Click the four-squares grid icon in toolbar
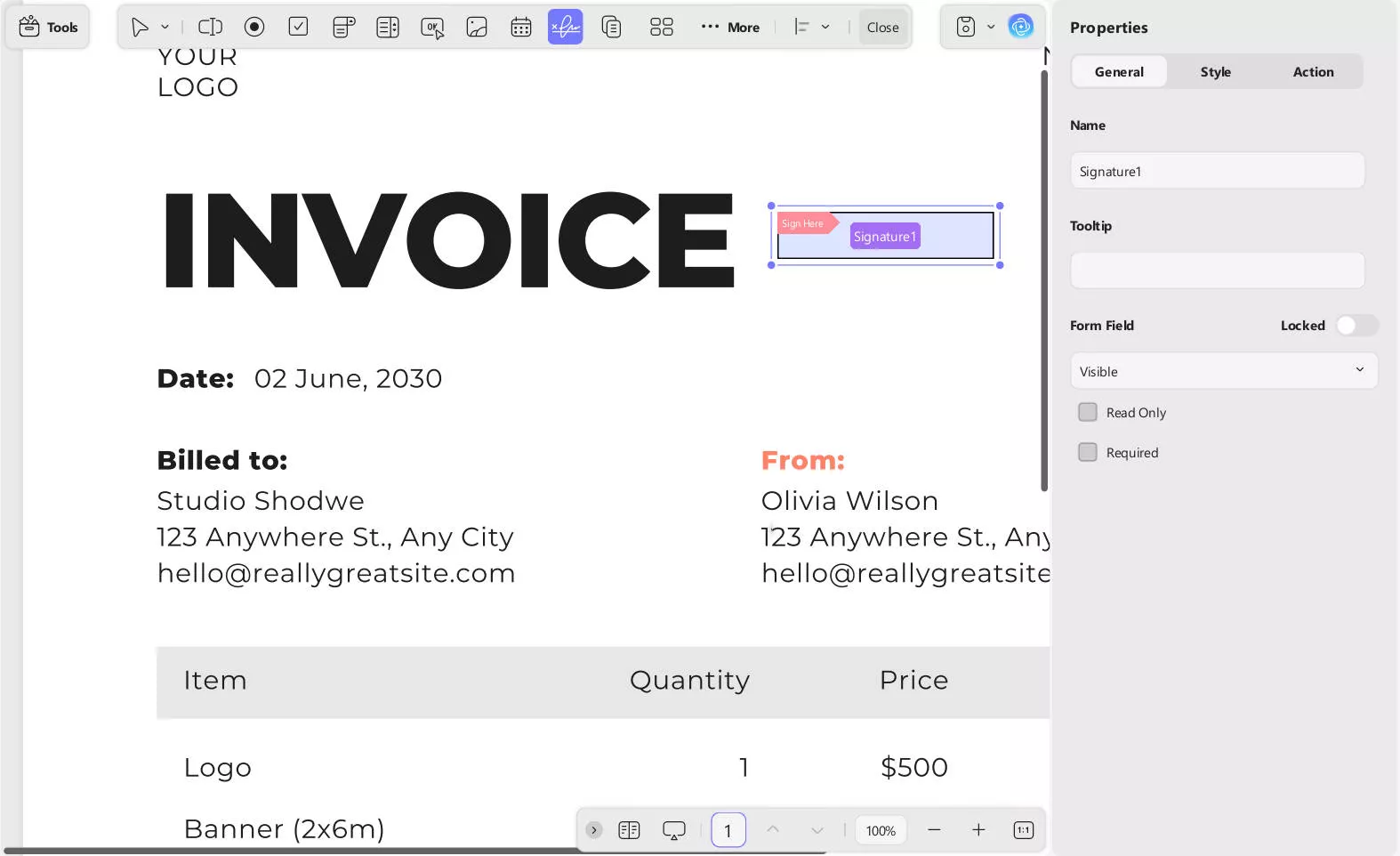Image resolution: width=1400 pixels, height=856 pixels. [662, 28]
